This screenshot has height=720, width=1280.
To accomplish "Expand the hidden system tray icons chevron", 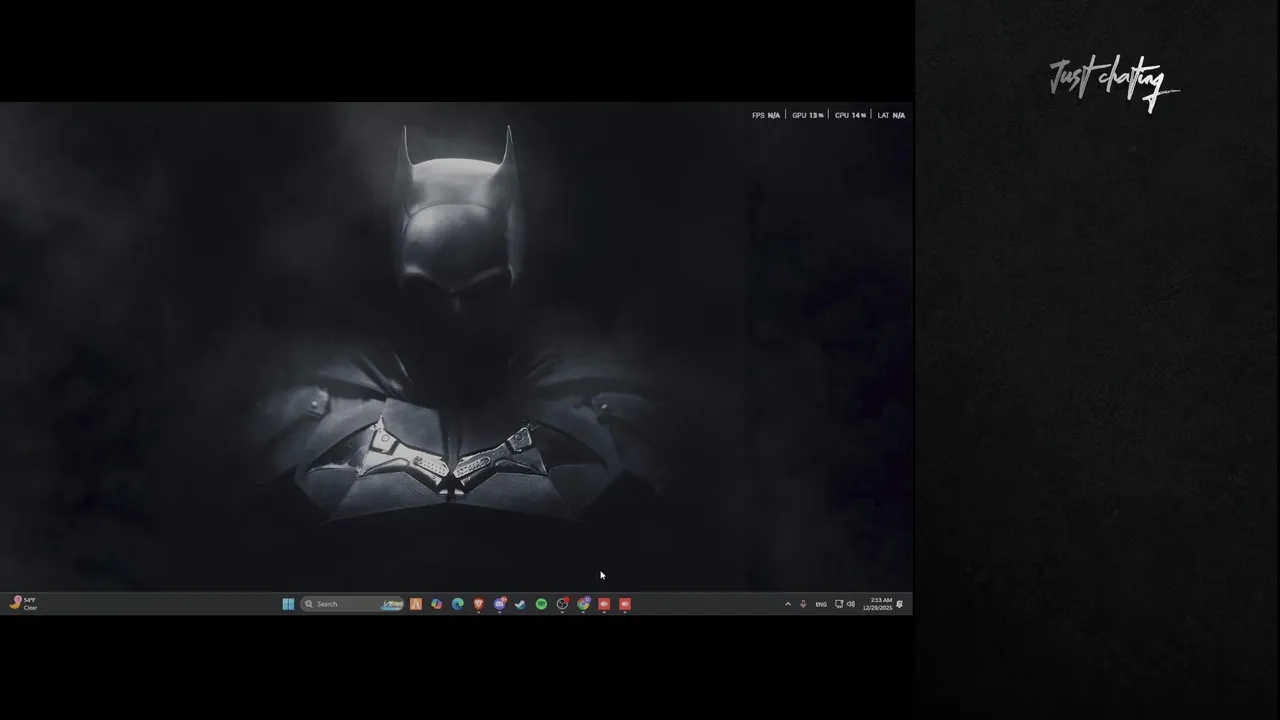I will 788,604.
